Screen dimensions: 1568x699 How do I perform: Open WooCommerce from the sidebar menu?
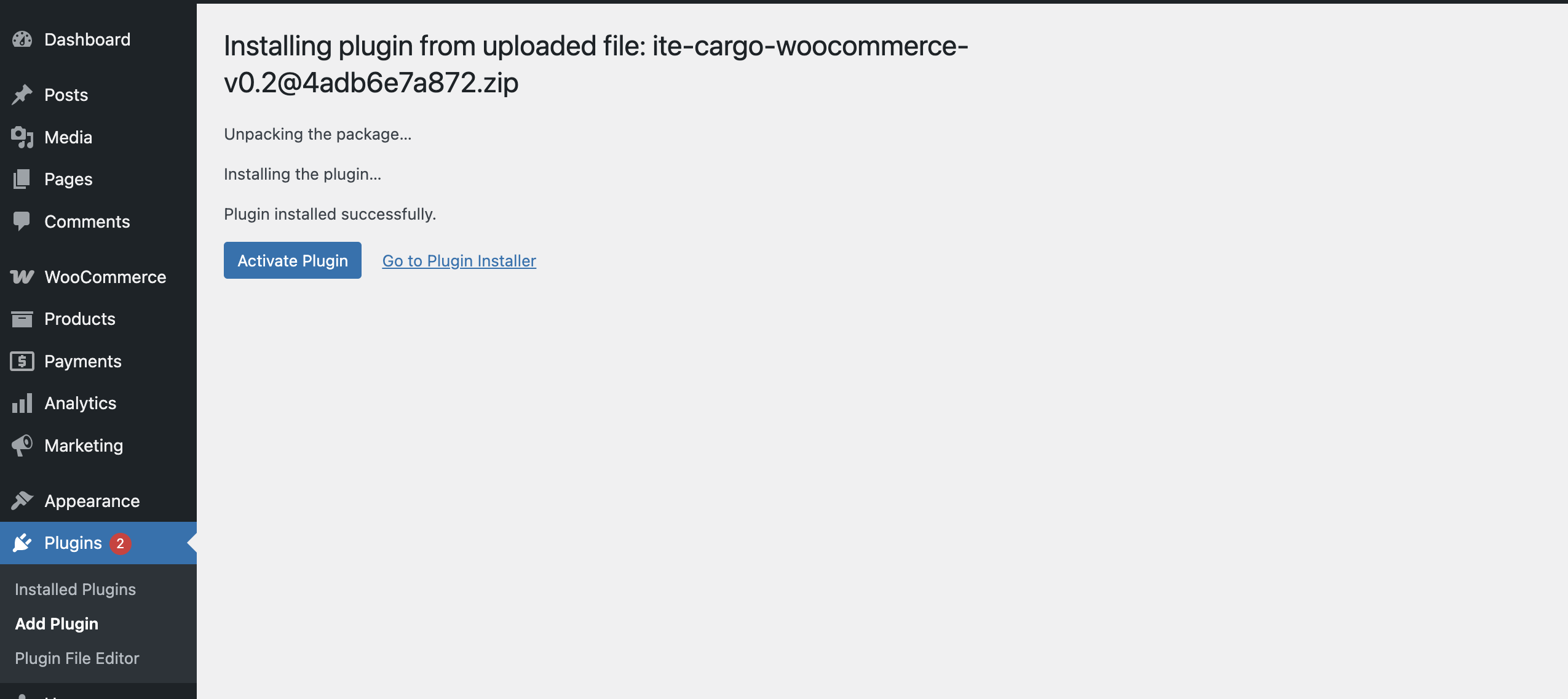(x=105, y=277)
